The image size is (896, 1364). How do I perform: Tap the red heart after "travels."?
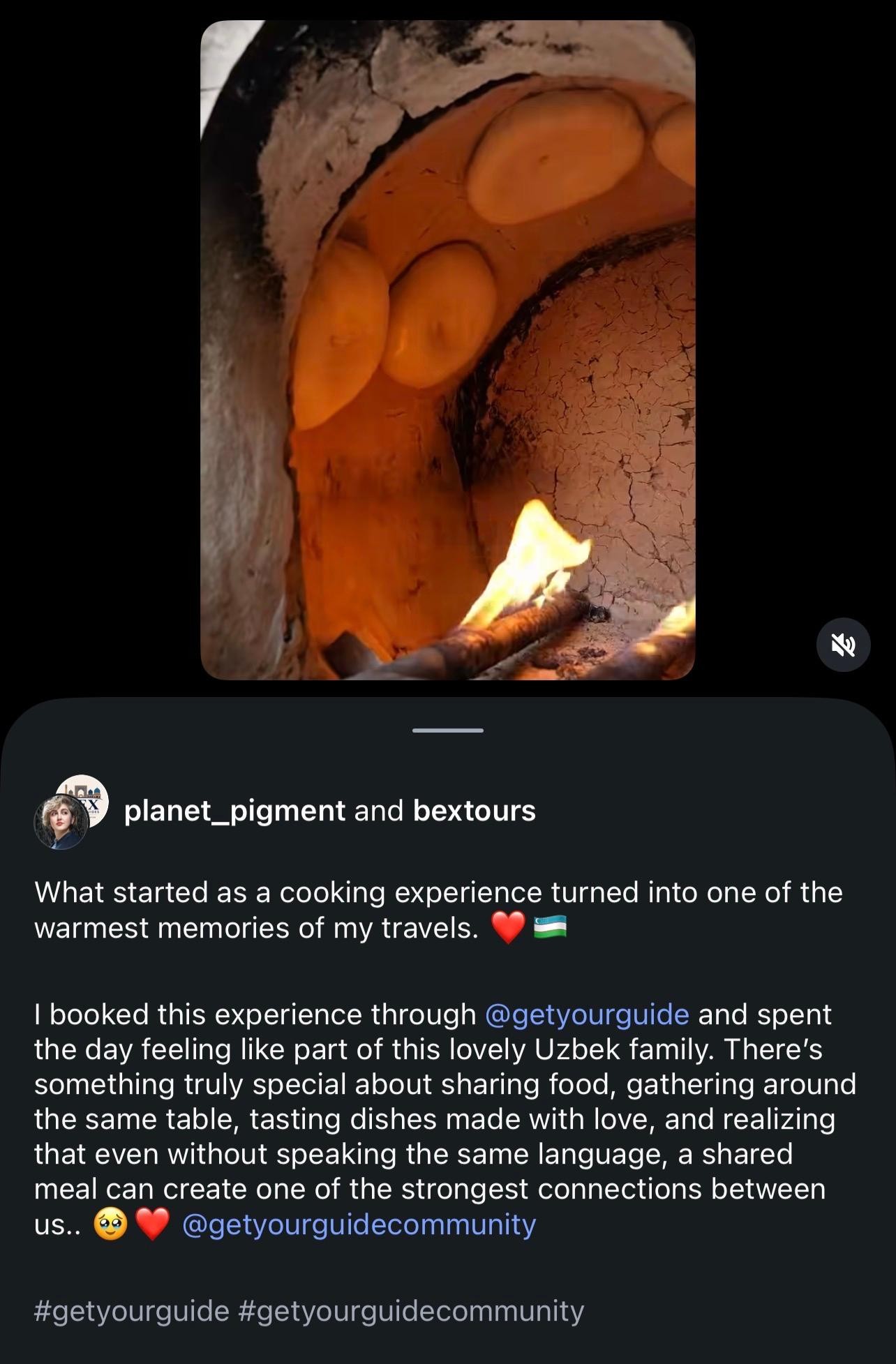point(508,928)
